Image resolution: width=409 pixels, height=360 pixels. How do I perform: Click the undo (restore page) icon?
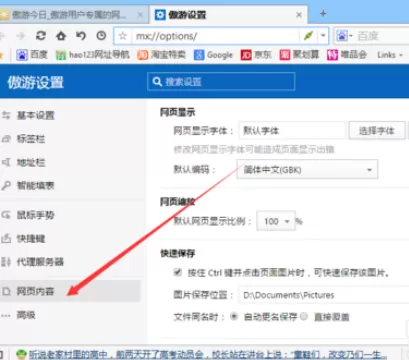81,35
